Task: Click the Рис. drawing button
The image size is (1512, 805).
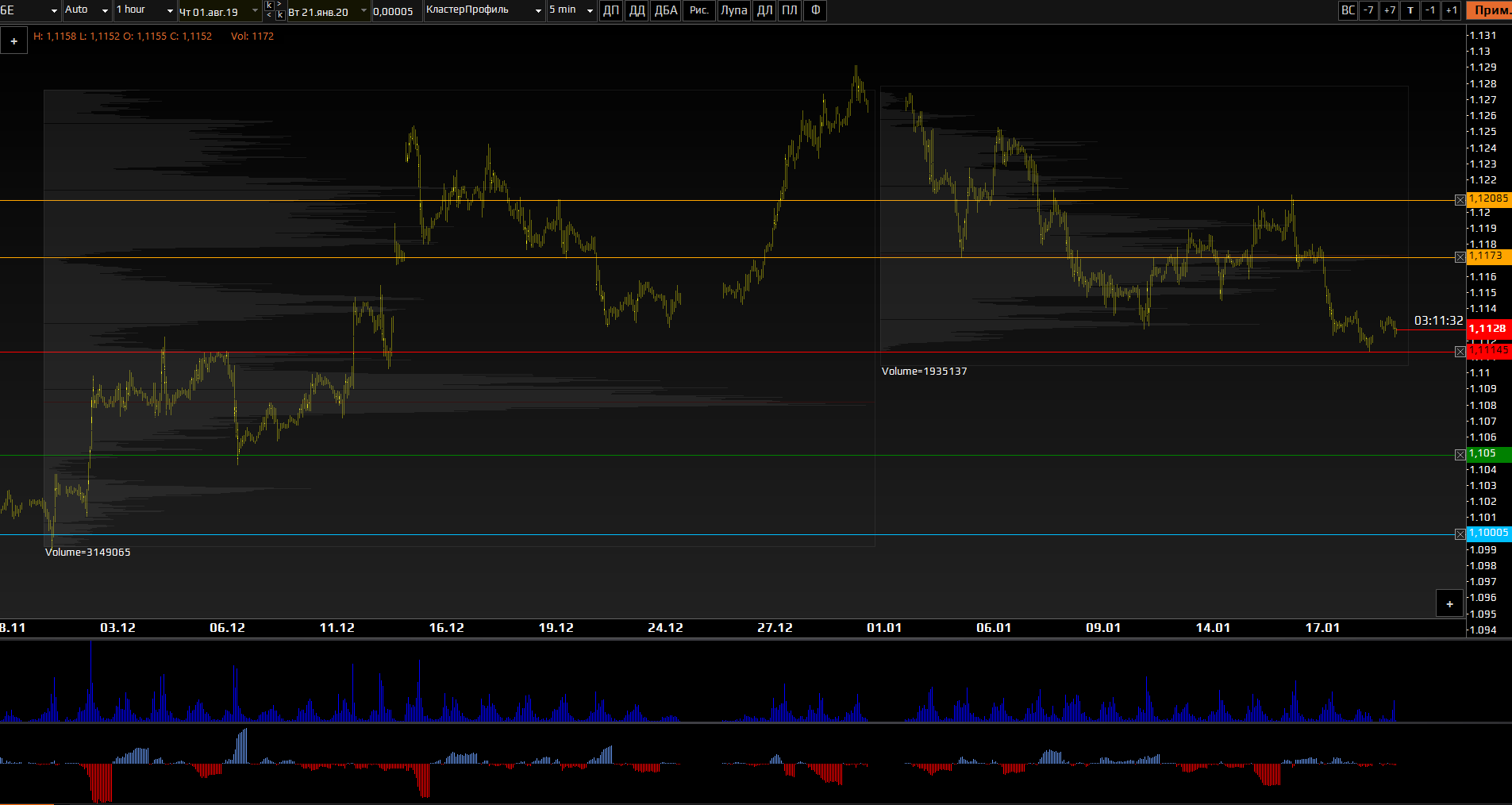Action: (699, 10)
